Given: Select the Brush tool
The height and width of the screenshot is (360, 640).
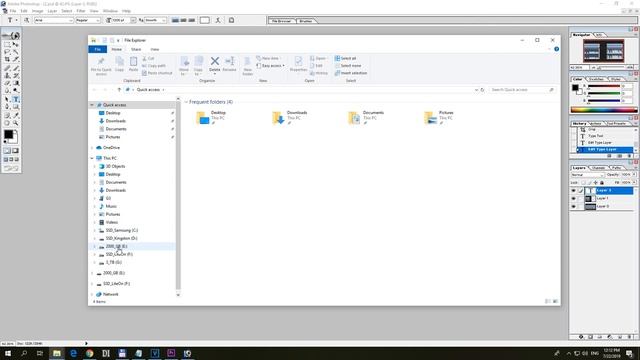Looking at the screenshot, I should [x=16, y=68].
